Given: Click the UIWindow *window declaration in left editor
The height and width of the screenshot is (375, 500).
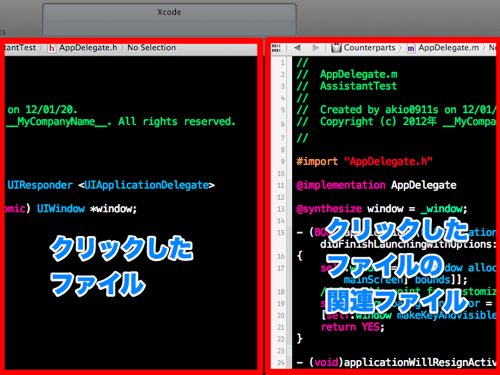Looking at the screenshot, I should pos(87,209).
